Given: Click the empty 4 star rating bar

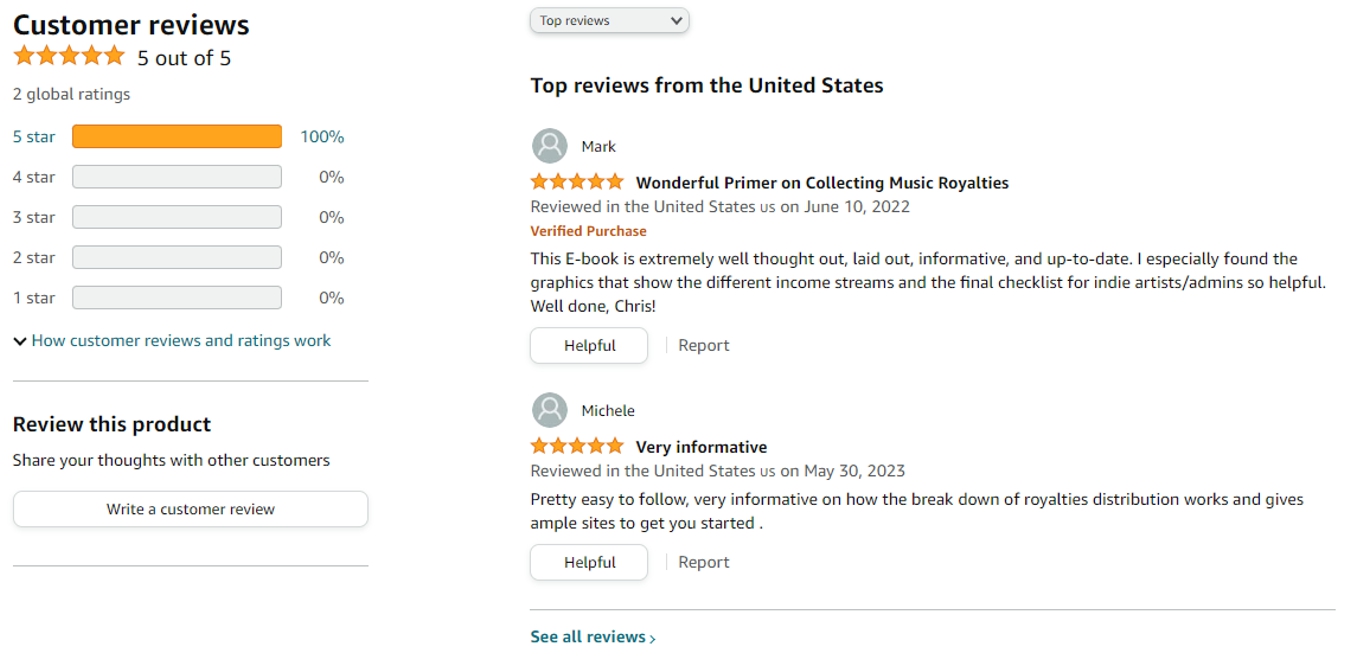Looking at the screenshot, I should 177,177.
